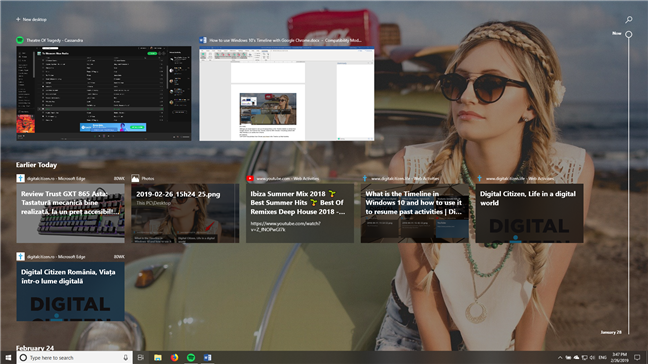Screen dimensions: 648x364
Task: Click the February 24 heading
Action: pos(35,348)
